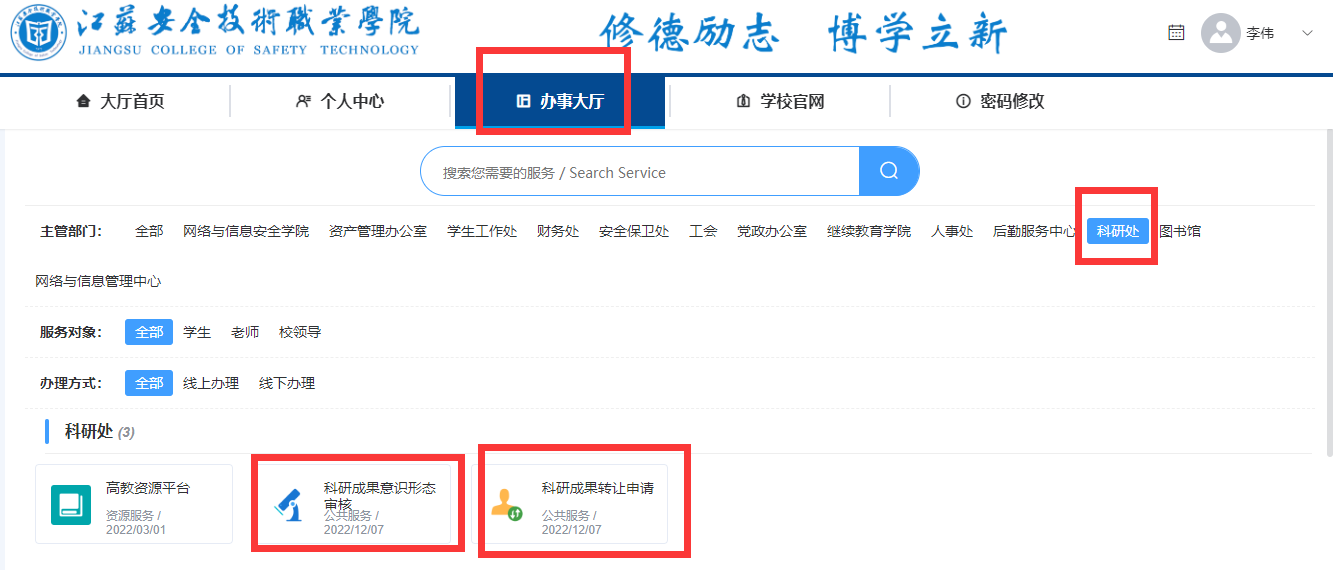
Task: Filter service target by 老师
Action: (x=245, y=332)
